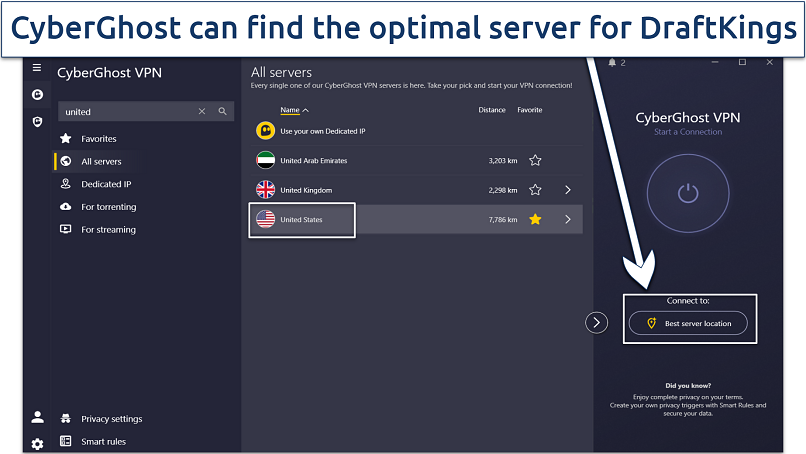This screenshot has width=806, height=454.
Task: Open the Favorites list
Action: [x=98, y=139]
